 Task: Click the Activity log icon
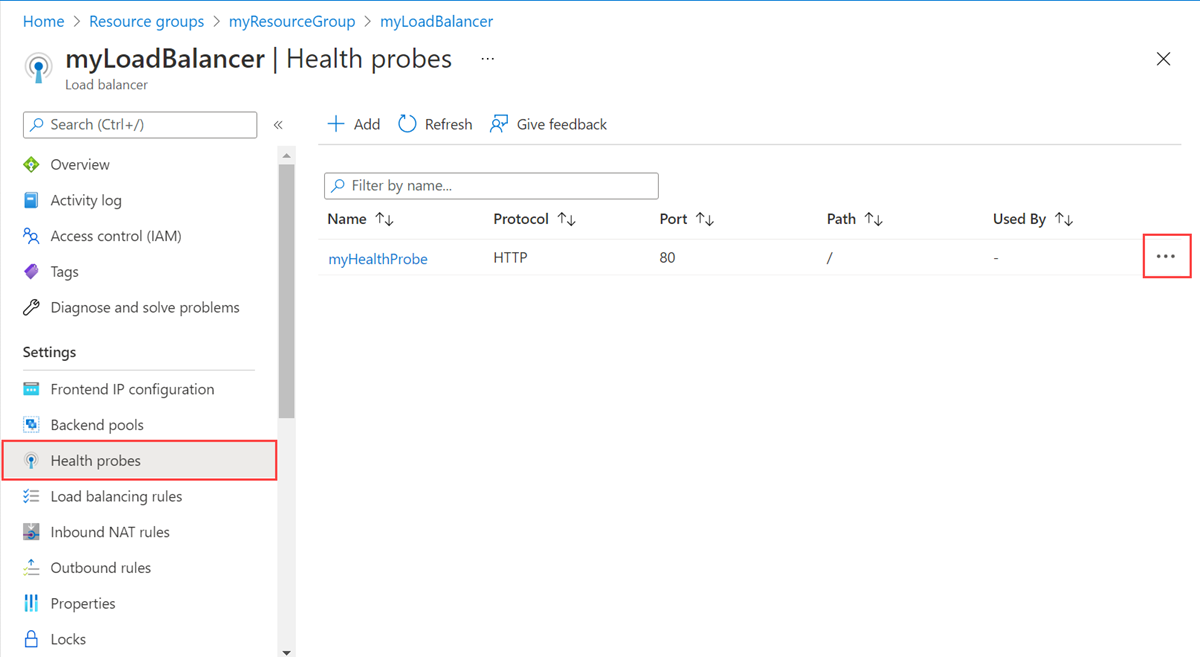pyautogui.click(x=31, y=200)
